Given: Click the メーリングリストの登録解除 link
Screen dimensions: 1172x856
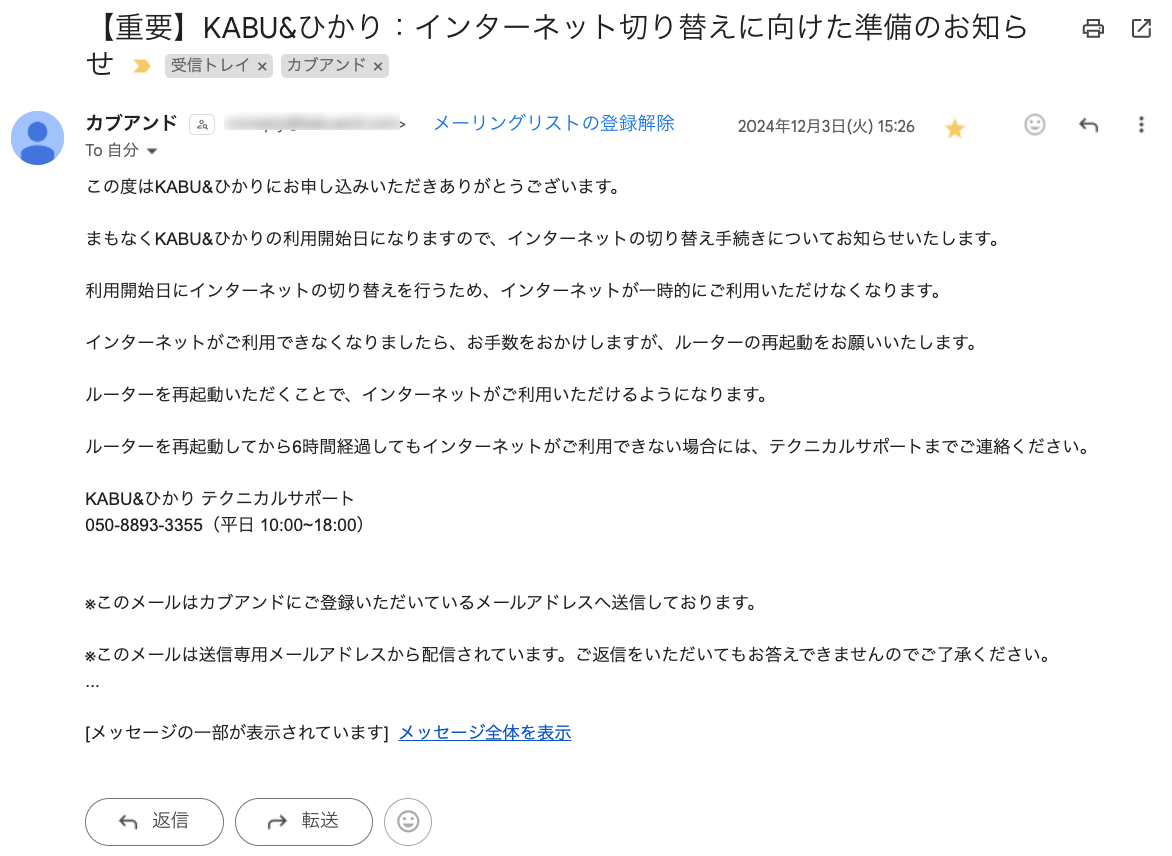Looking at the screenshot, I should pos(553,123).
